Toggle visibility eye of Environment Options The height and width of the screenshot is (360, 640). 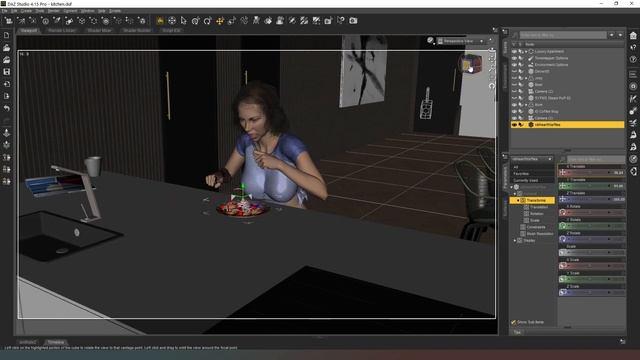coord(514,65)
